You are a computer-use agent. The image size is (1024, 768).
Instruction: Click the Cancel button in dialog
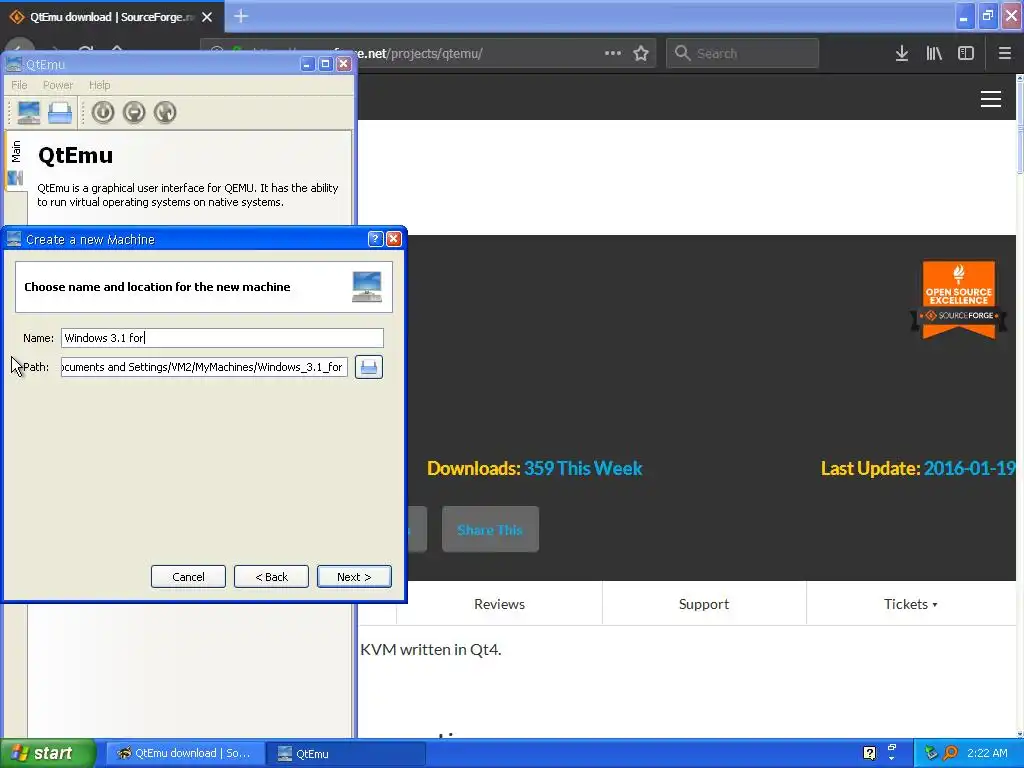click(188, 577)
